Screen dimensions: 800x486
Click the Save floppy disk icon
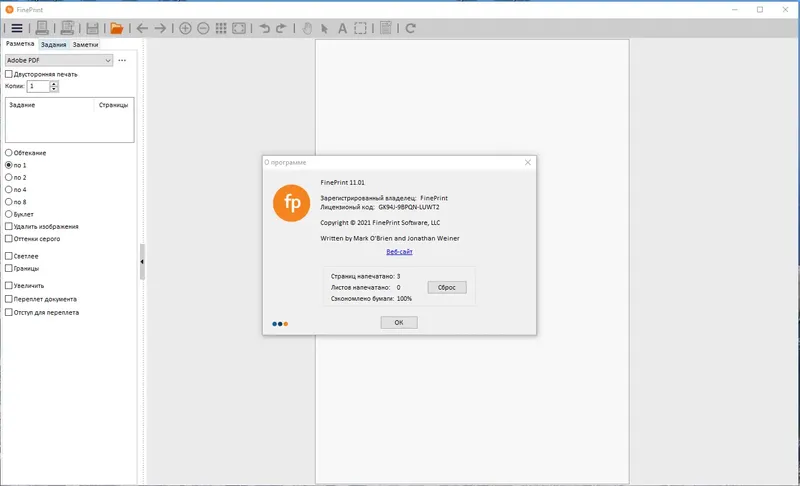point(92,29)
